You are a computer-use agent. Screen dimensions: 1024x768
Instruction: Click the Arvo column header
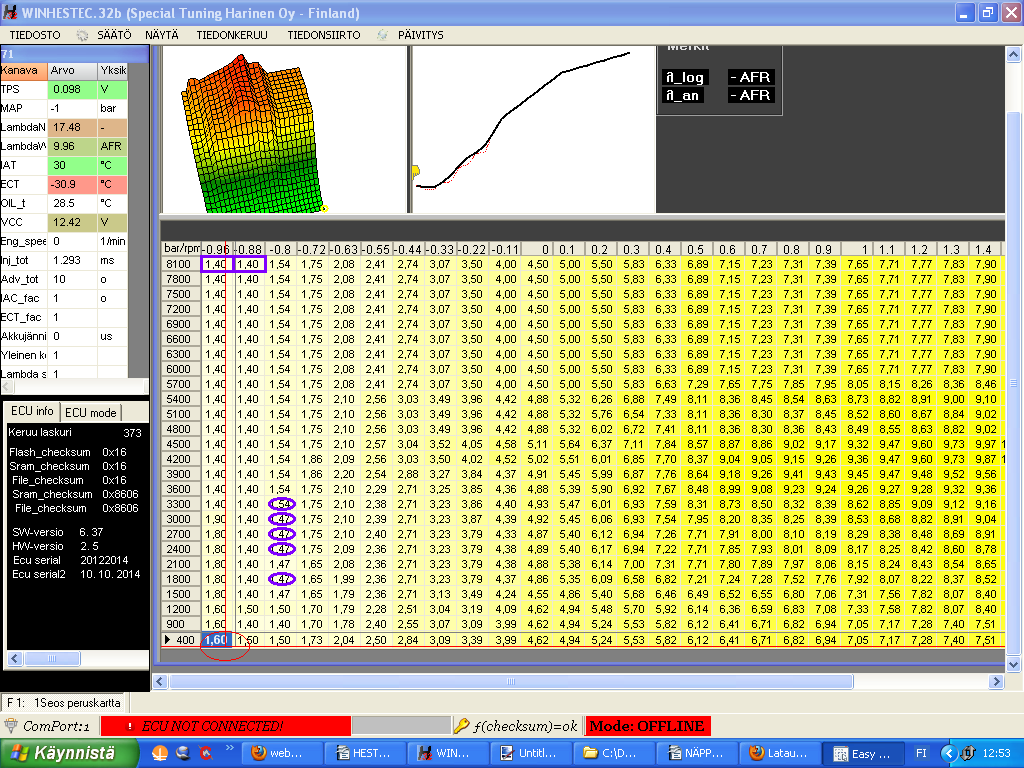pos(72,71)
